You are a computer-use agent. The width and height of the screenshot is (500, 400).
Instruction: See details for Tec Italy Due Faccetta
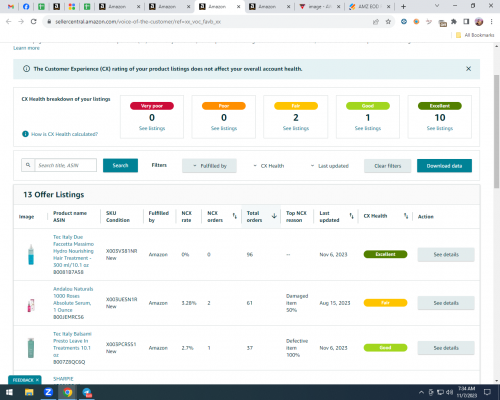[446, 255]
